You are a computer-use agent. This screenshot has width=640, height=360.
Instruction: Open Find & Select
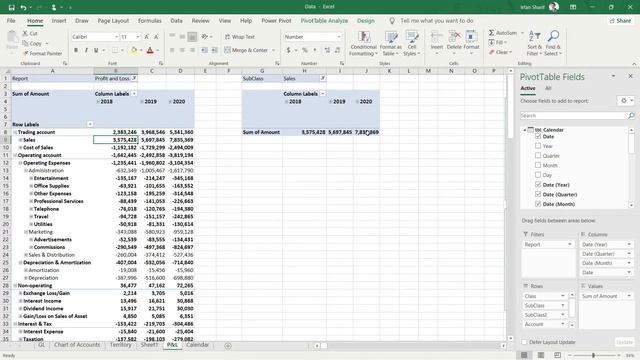point(553,43)
